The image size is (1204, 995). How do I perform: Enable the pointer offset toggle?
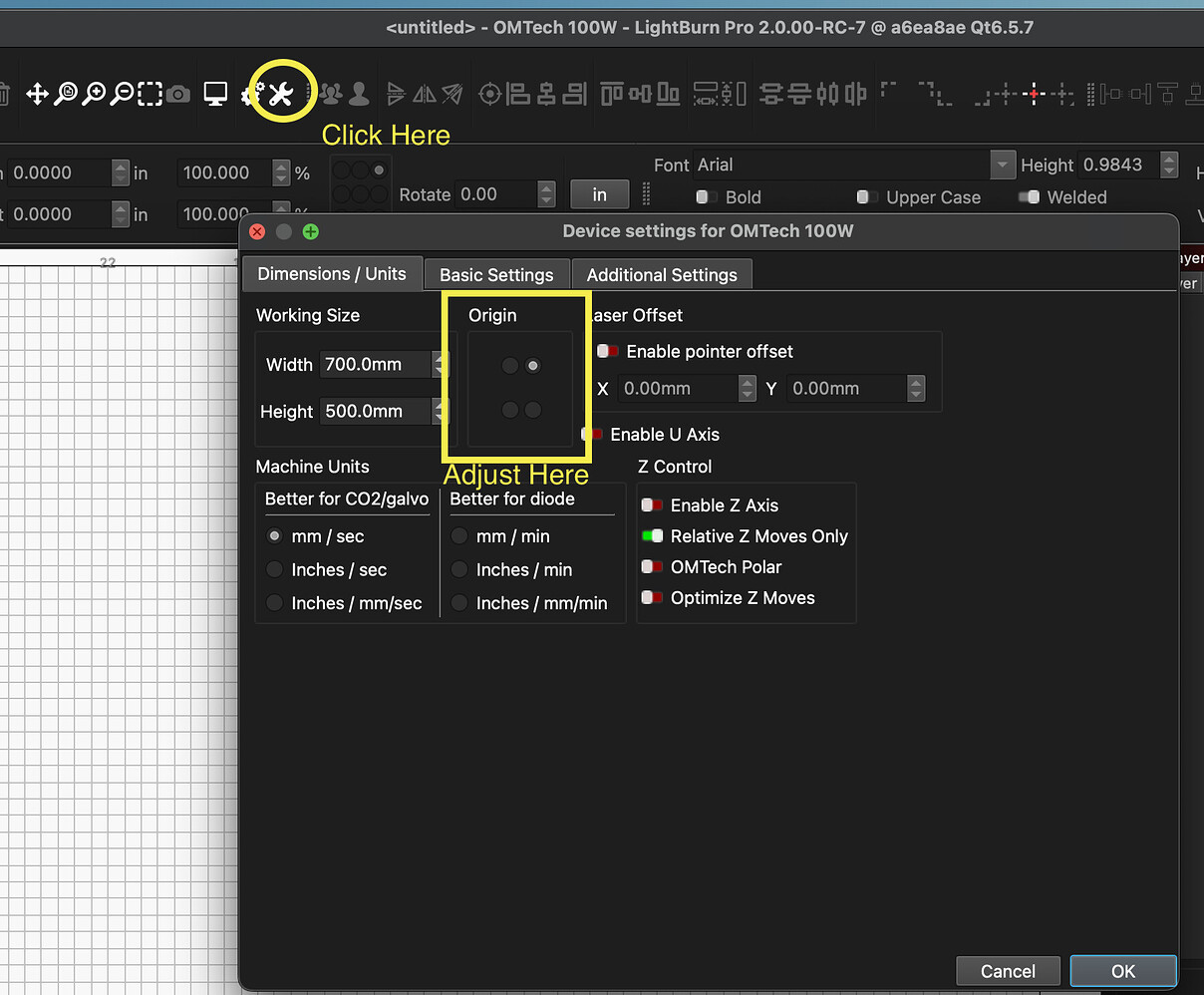[x=607, y=351]
